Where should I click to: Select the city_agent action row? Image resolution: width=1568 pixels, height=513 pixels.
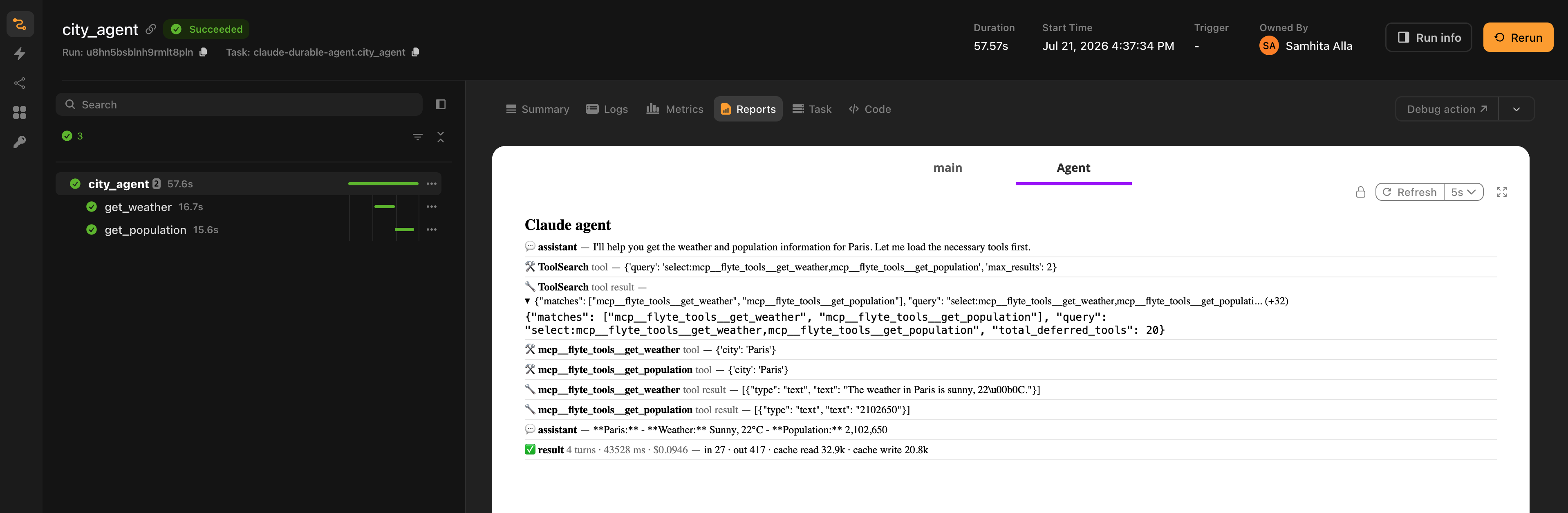point(249,183)
